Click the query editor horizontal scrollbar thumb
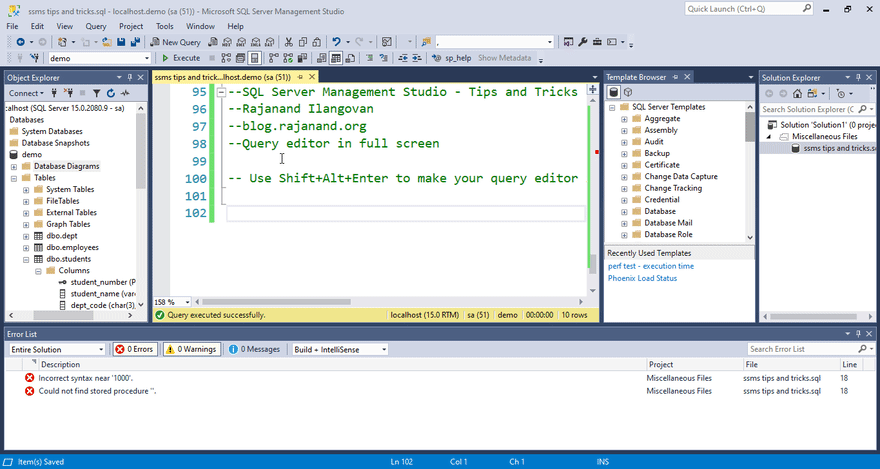Image resolution: width=880 pixels, height=469 pixels. pos(276,302)
